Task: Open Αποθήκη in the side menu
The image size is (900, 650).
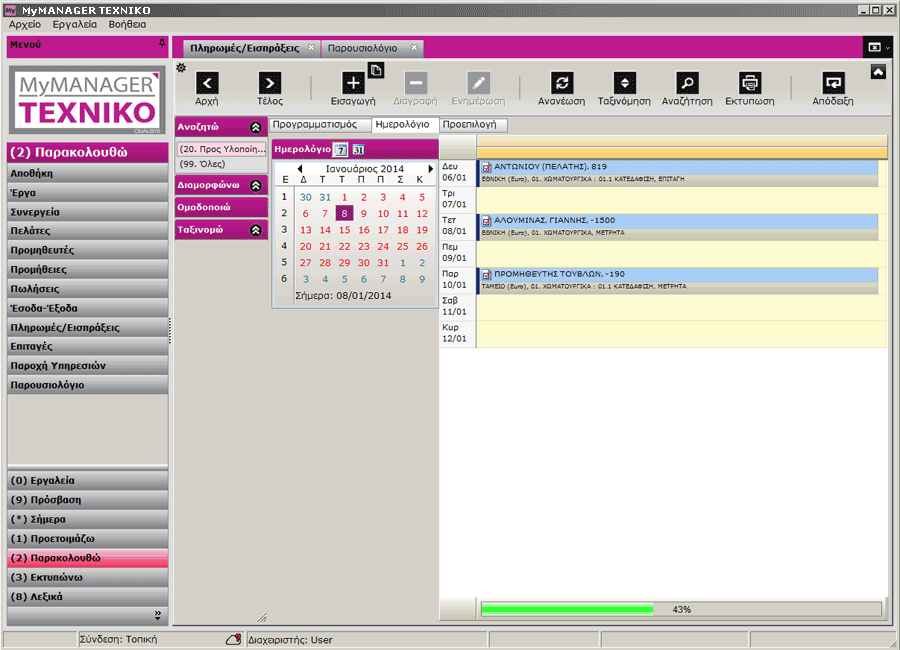Action: 88,173
